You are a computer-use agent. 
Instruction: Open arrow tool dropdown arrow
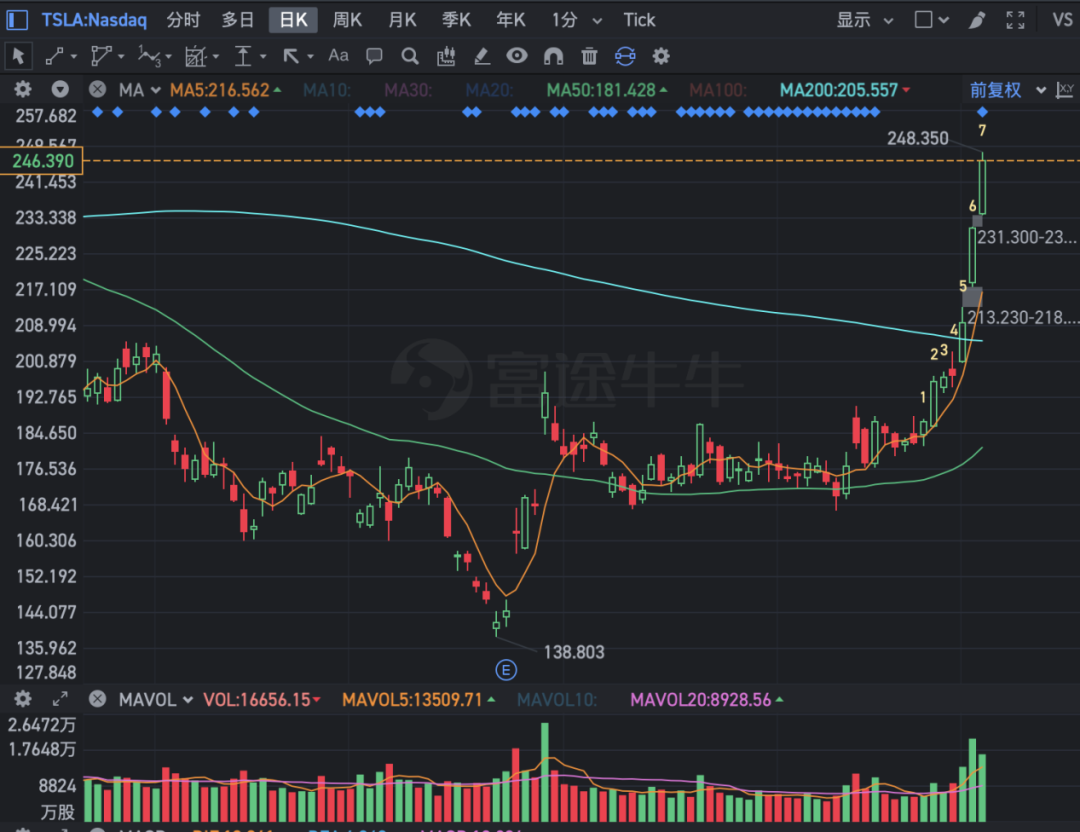pos(310,56)
